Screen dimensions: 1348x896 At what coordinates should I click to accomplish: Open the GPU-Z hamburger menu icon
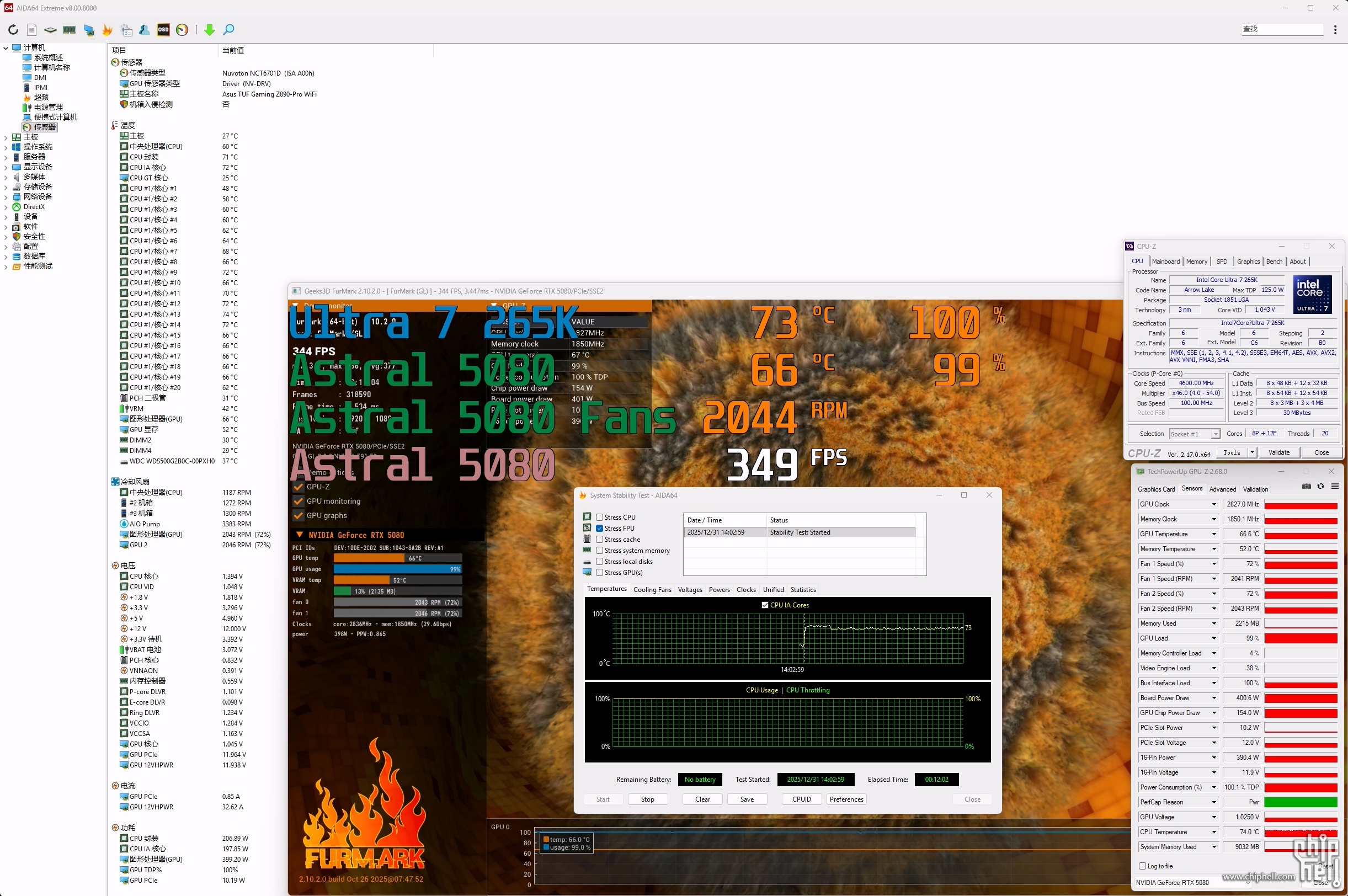click(x=1335, y=486)
